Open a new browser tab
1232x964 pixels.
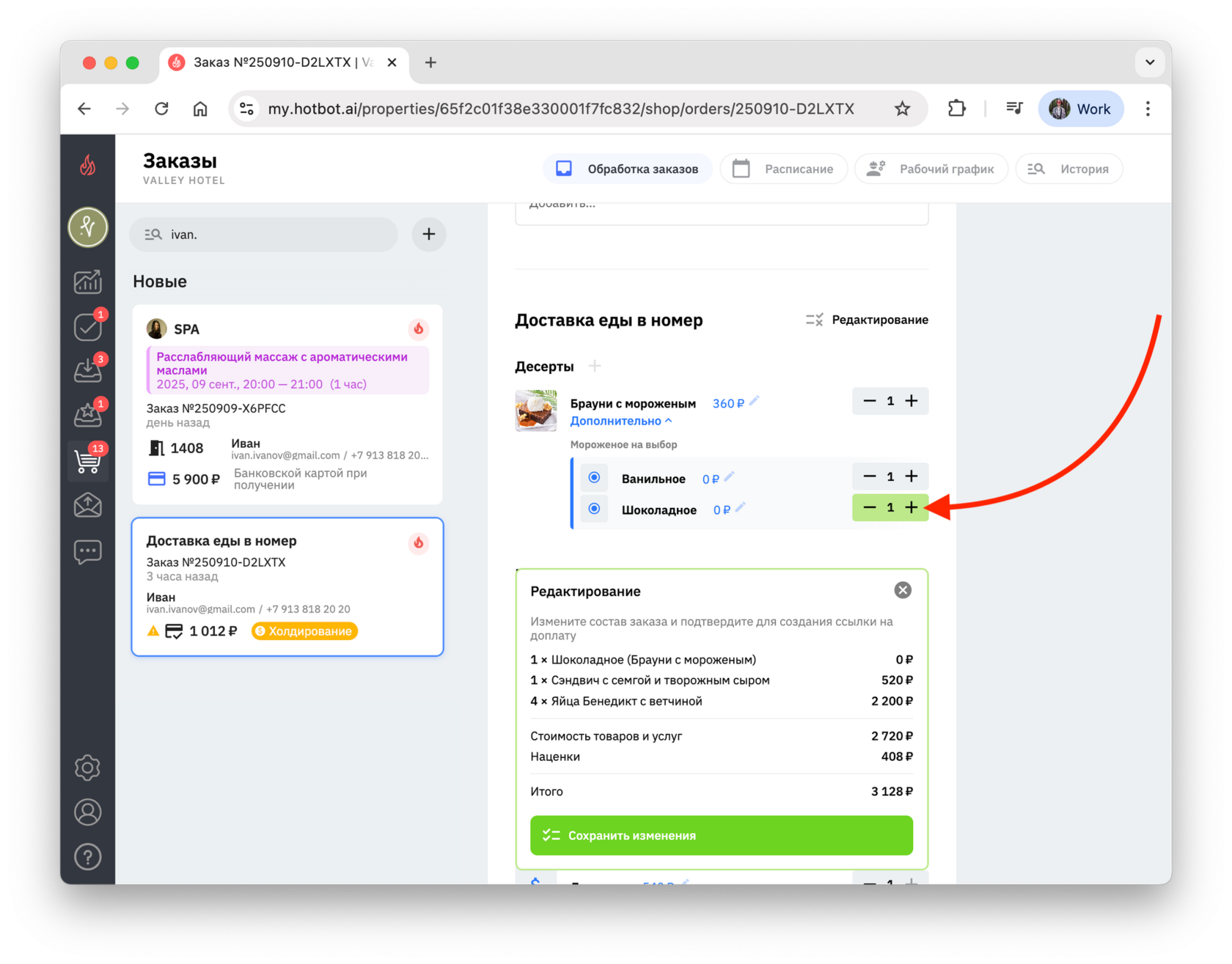coord(430,62)
